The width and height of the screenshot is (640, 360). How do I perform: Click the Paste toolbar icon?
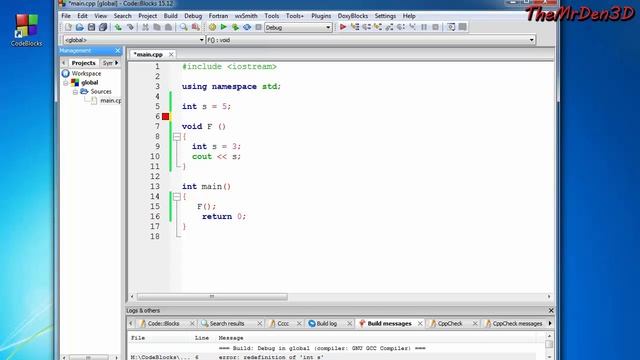click(x=168, y=27)
